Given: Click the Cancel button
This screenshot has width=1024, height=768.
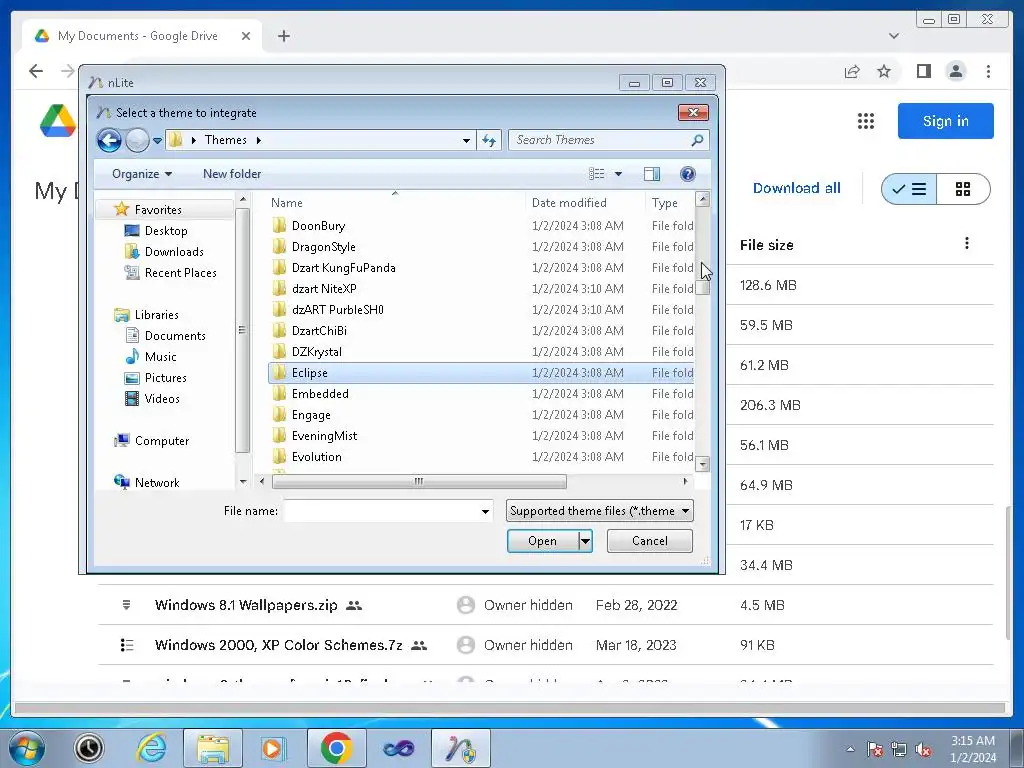Looking at the screenshot, I should pyautogui.click(x=650, y=541).
